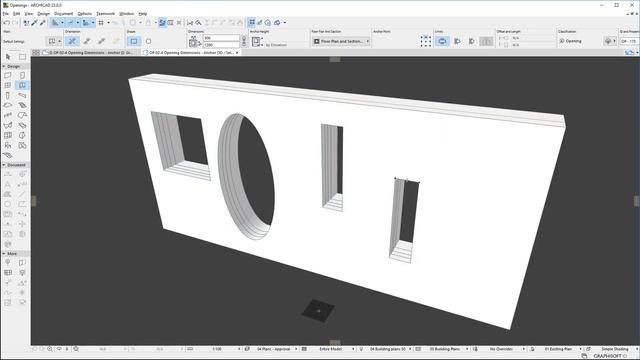Open the Document menu

coord(63,13)
